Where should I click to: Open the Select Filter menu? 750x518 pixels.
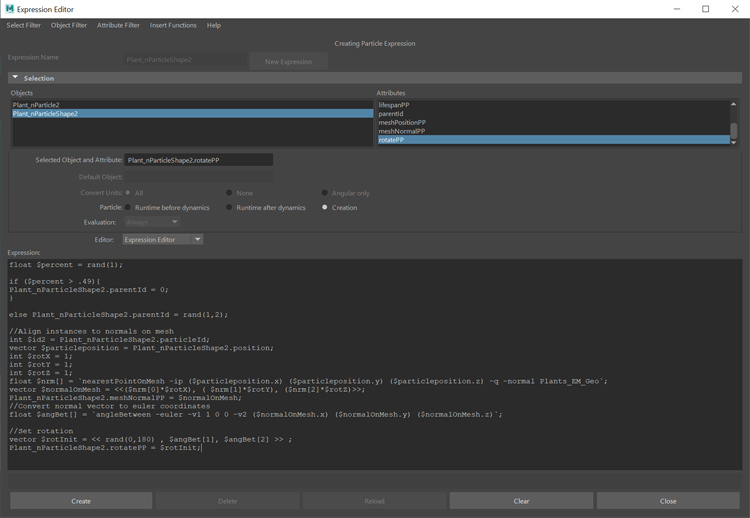coord(24,25)
